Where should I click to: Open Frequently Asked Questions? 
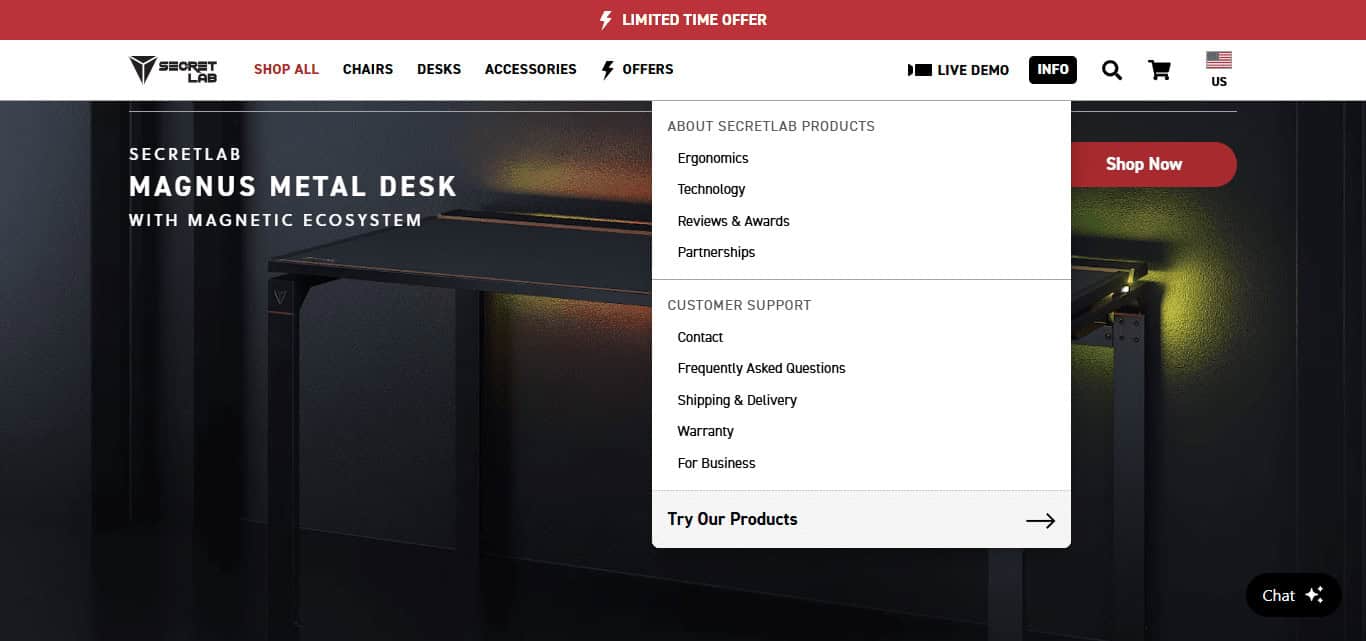(x=761, y=368)
